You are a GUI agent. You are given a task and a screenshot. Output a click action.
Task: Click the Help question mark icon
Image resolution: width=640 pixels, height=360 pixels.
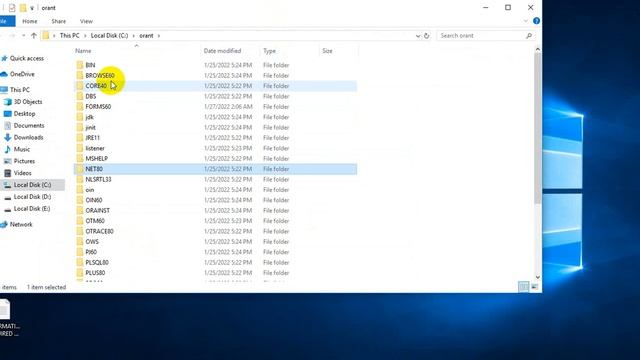536,21
